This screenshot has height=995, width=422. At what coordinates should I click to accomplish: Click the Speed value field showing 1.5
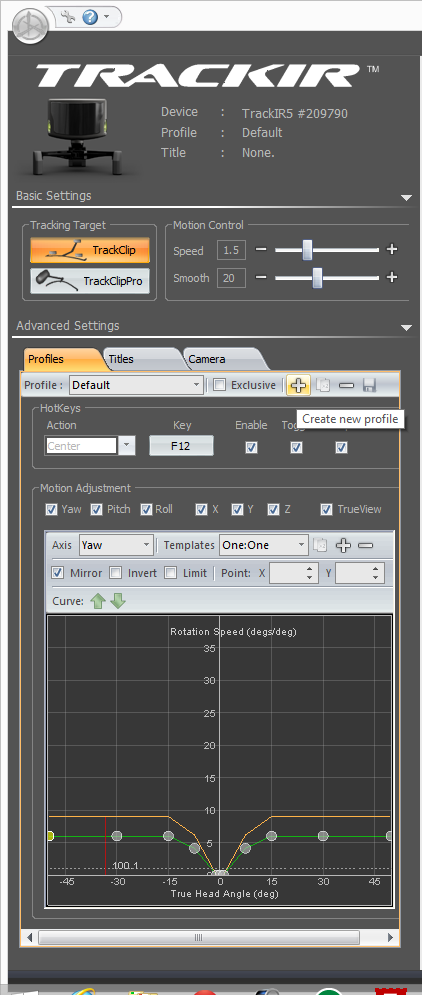pyautogui.click(x=231, y=250)
